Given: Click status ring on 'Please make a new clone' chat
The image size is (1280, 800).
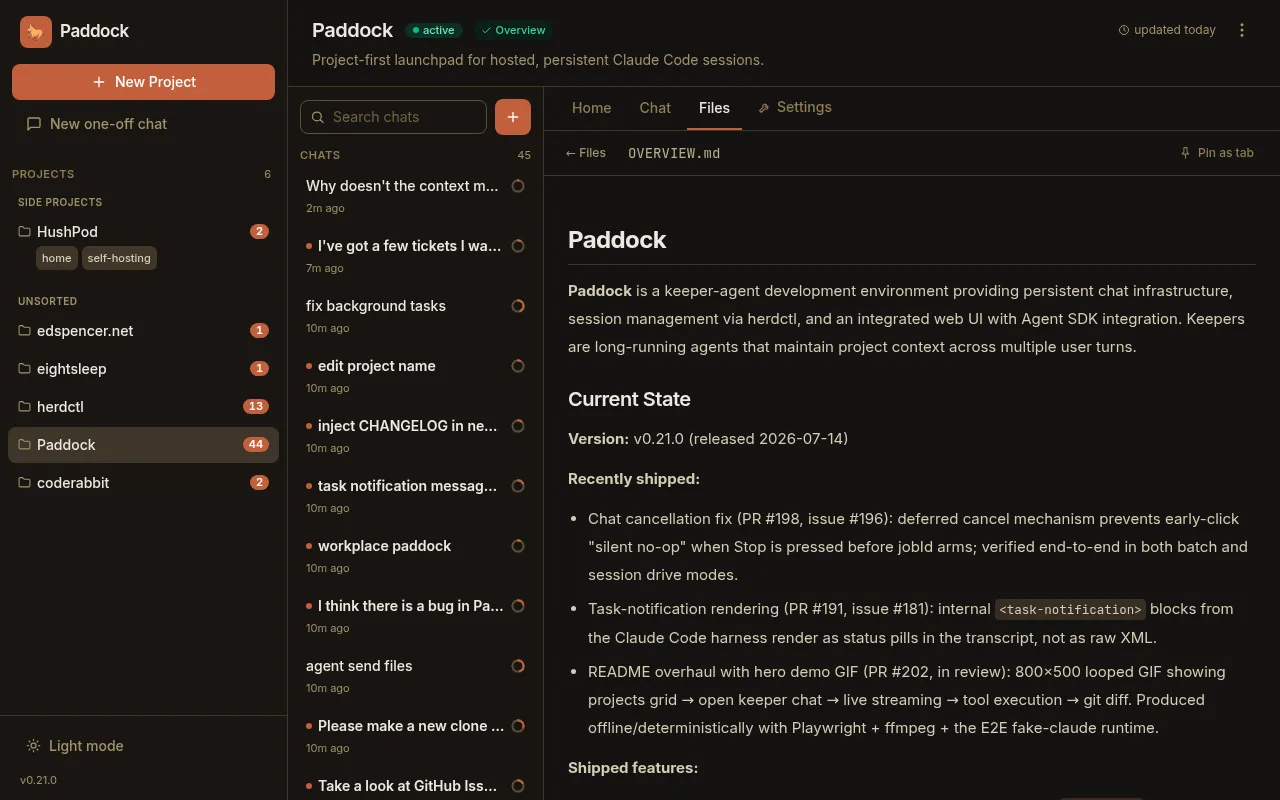Looking at the screenshot, I should click(x=518, y=726).
